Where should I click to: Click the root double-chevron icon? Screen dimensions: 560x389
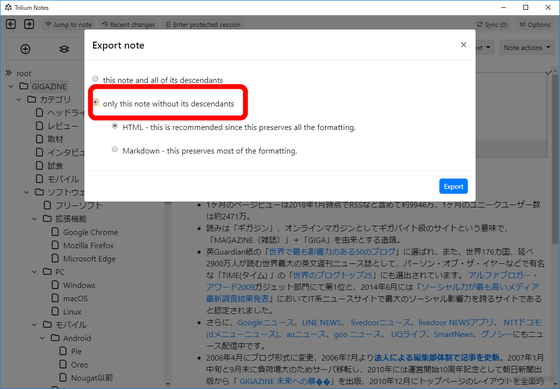[x=9, y=73]
